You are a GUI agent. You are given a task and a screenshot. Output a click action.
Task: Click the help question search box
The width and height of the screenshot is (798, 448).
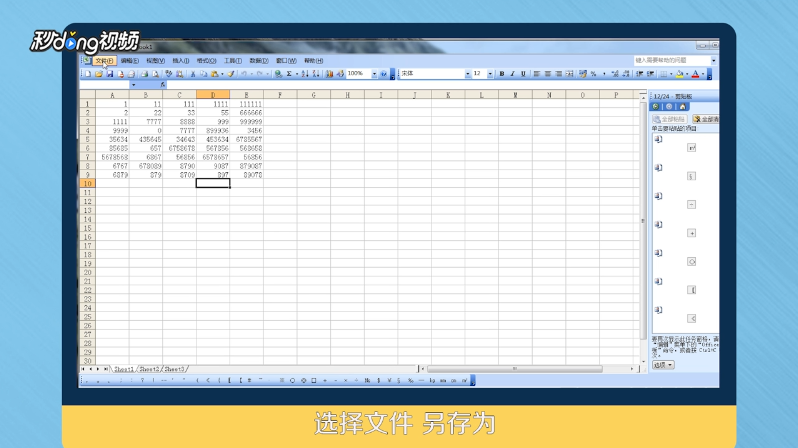(672, 60)
